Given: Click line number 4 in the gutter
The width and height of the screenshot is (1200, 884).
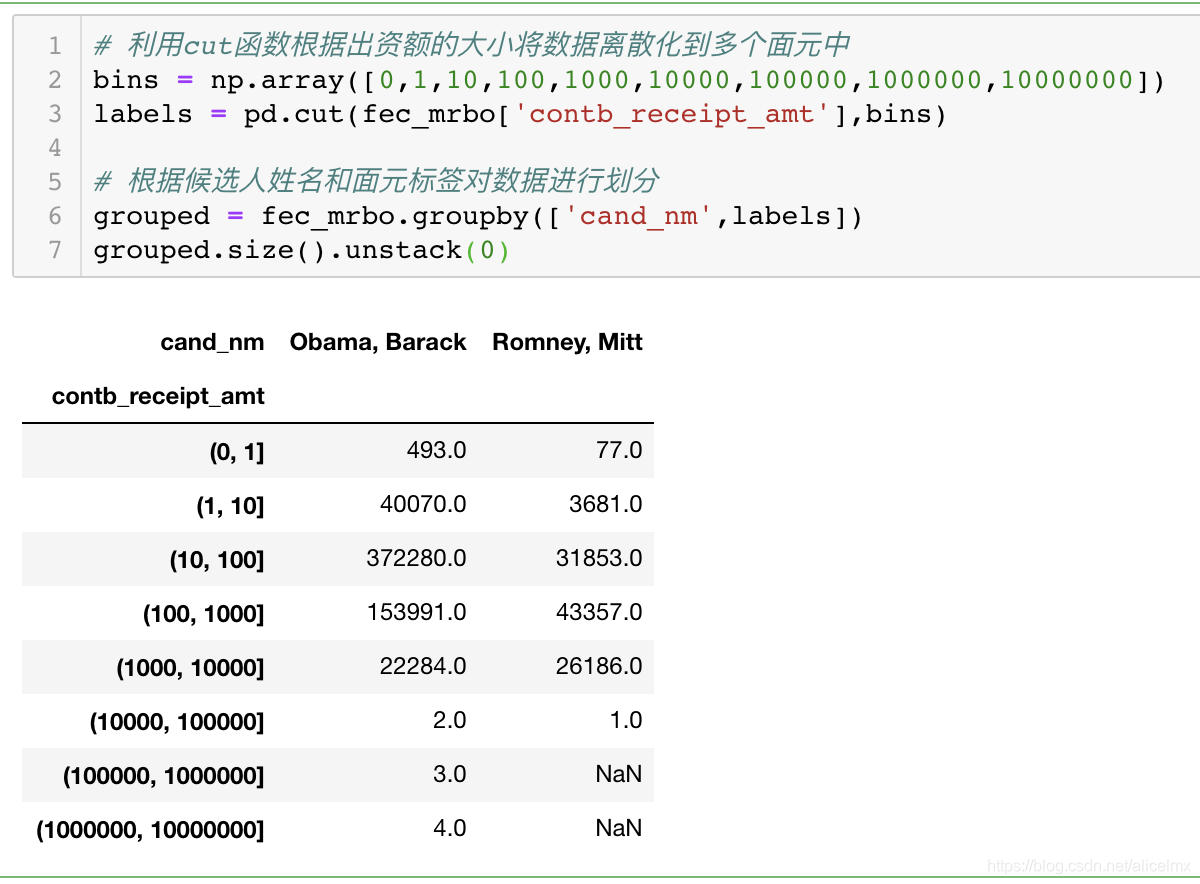Looking at the screenshot, I should 55,148.
